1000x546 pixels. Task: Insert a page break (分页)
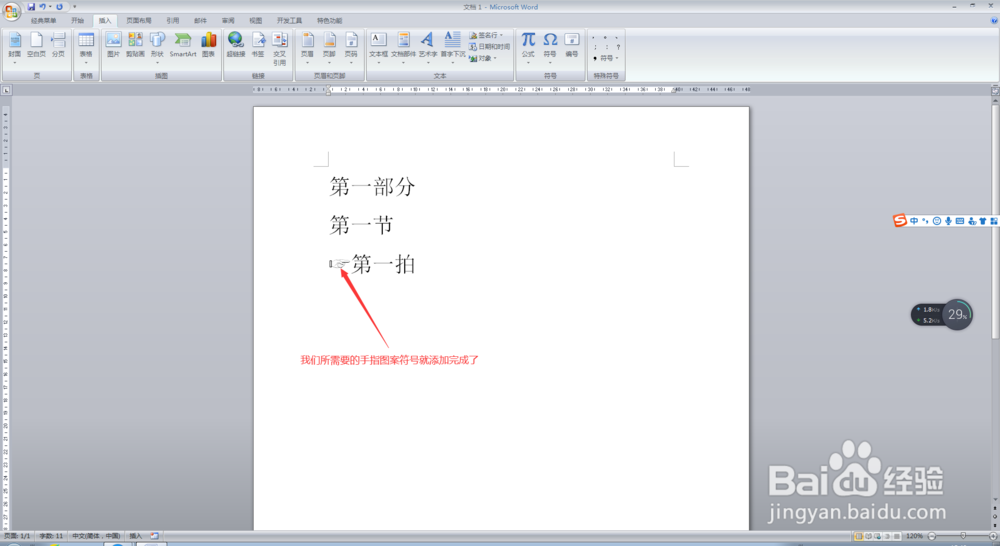coord(58,45)
